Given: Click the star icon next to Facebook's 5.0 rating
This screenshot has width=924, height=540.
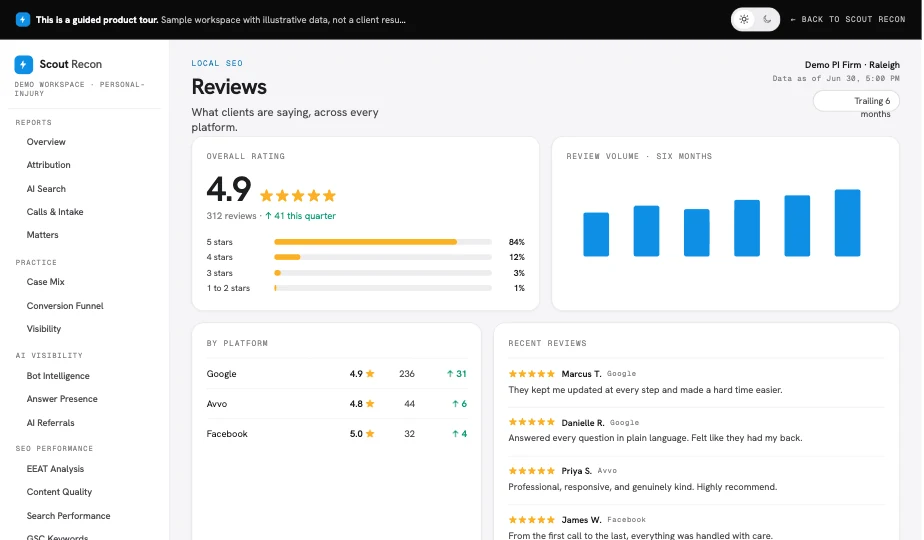Looking at the screenshot, I should point(370,433).
